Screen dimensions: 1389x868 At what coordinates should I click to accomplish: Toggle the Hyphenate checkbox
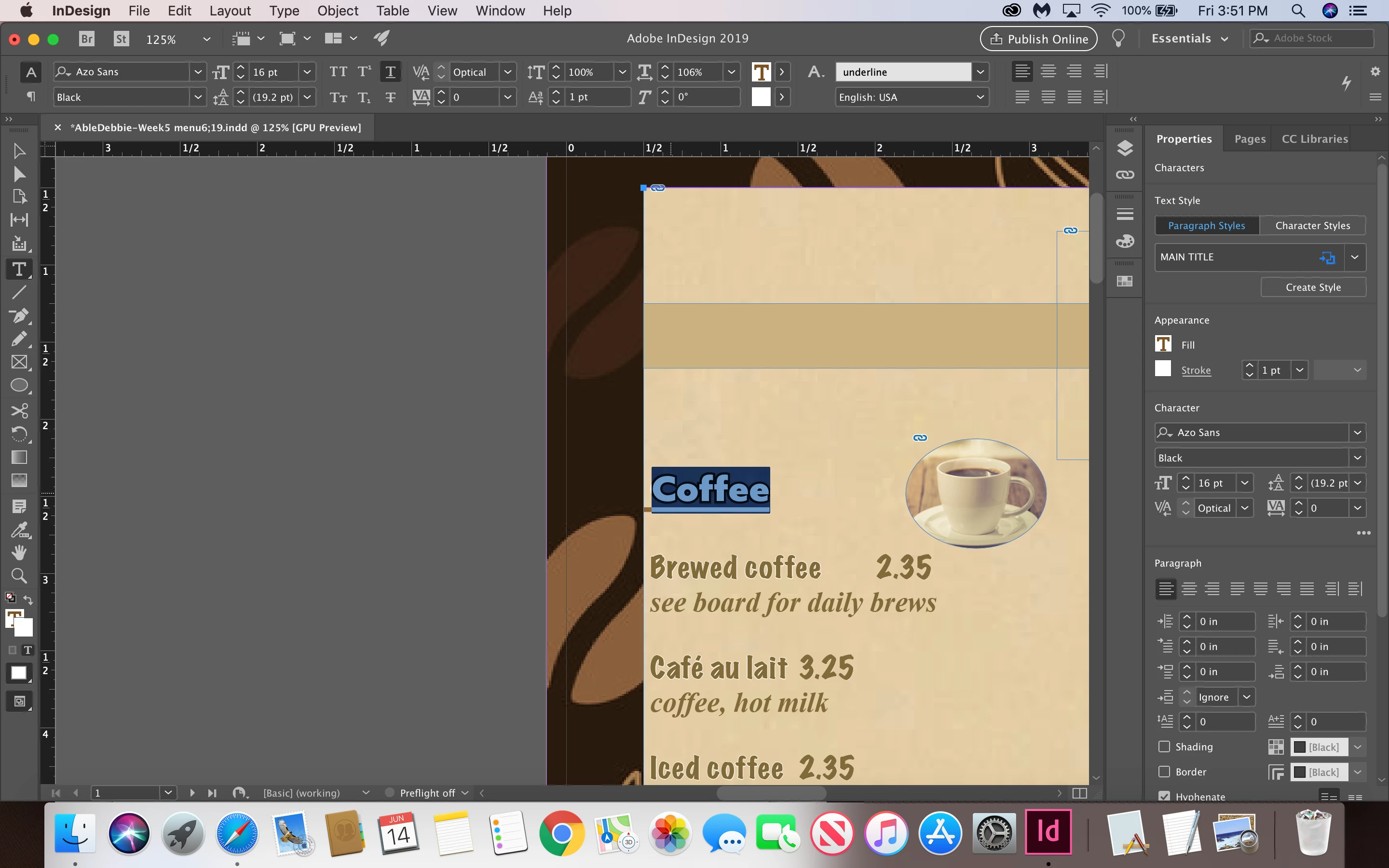(x=1164, y=796)
